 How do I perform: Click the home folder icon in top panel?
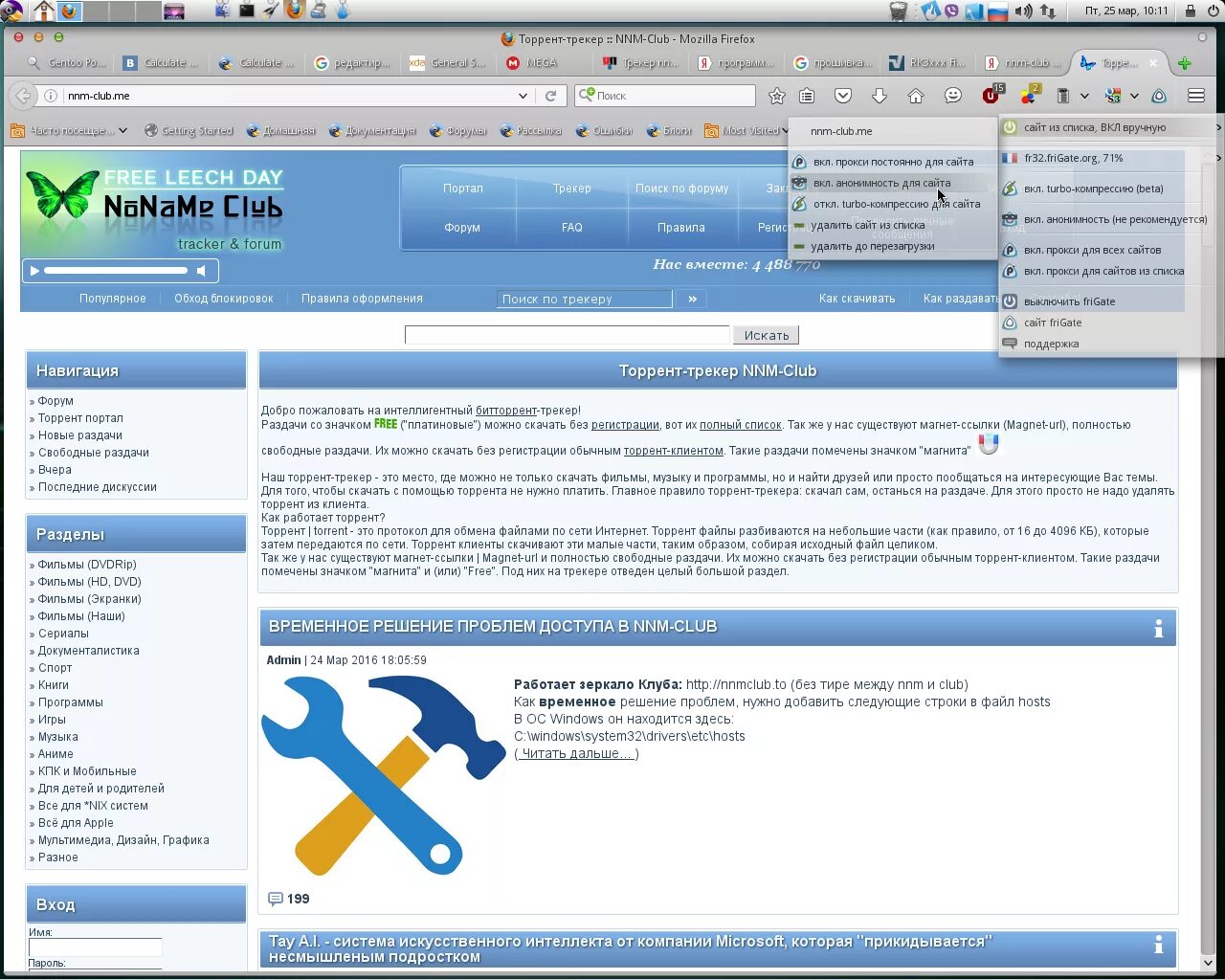pyautogui.click(x=43, y=11)
